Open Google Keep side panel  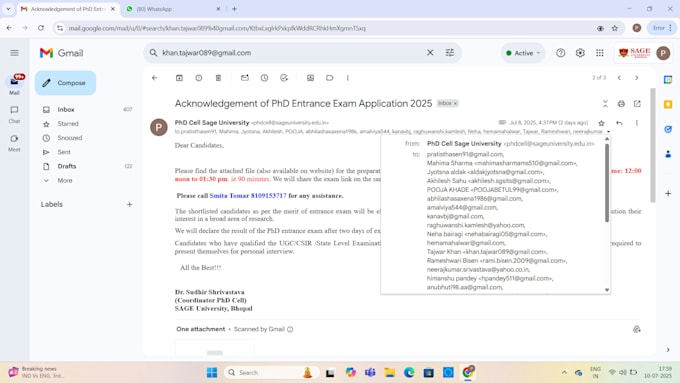point(668,105)
